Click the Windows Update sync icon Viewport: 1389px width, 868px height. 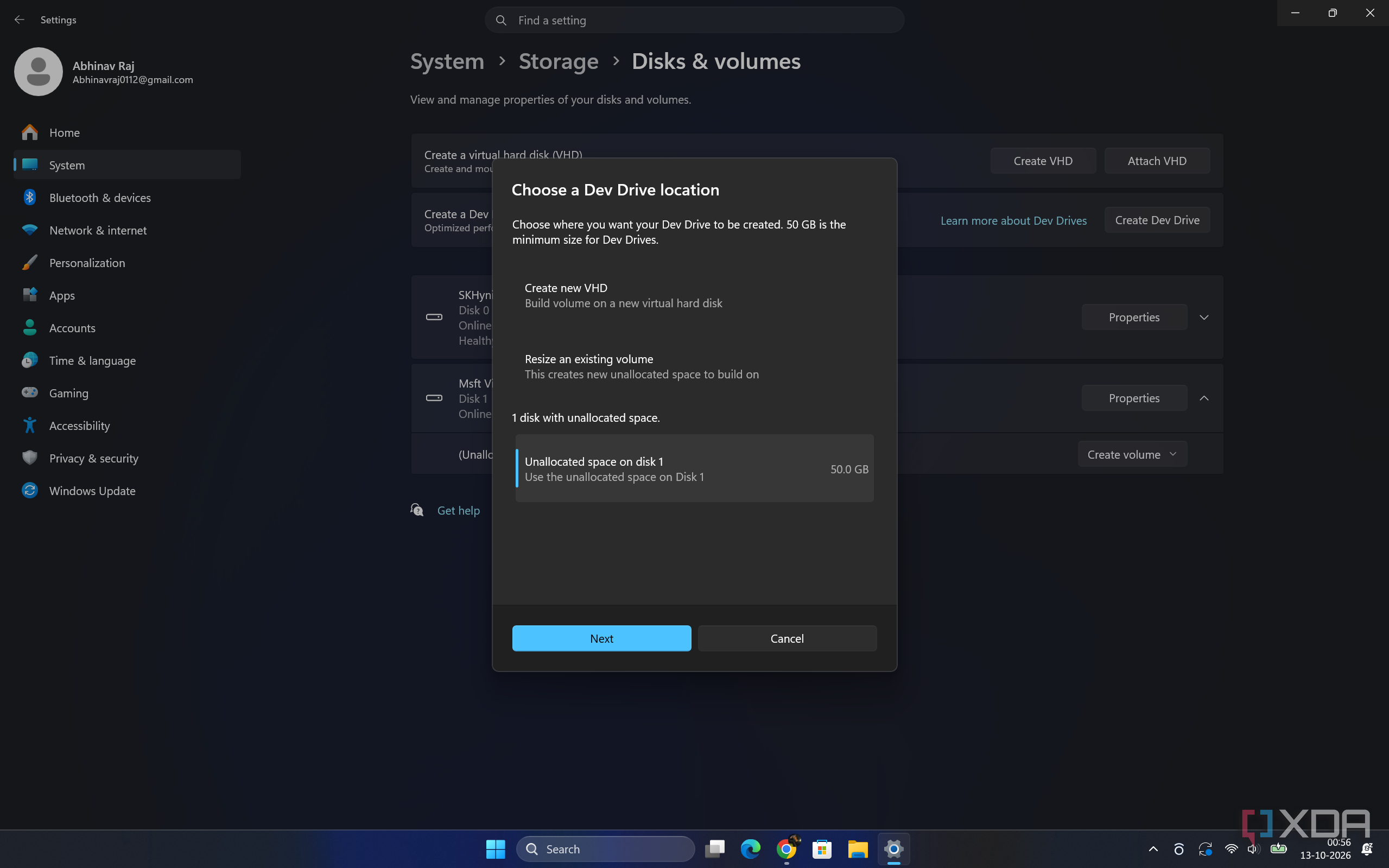(x=29, y=491)
